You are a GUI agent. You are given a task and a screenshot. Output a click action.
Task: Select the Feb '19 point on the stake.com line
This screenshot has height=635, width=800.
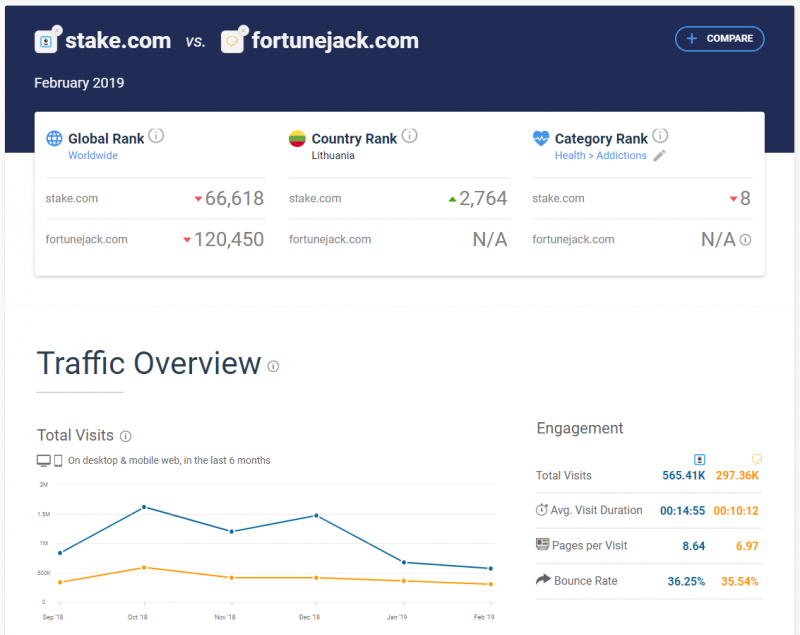(491, 568)
